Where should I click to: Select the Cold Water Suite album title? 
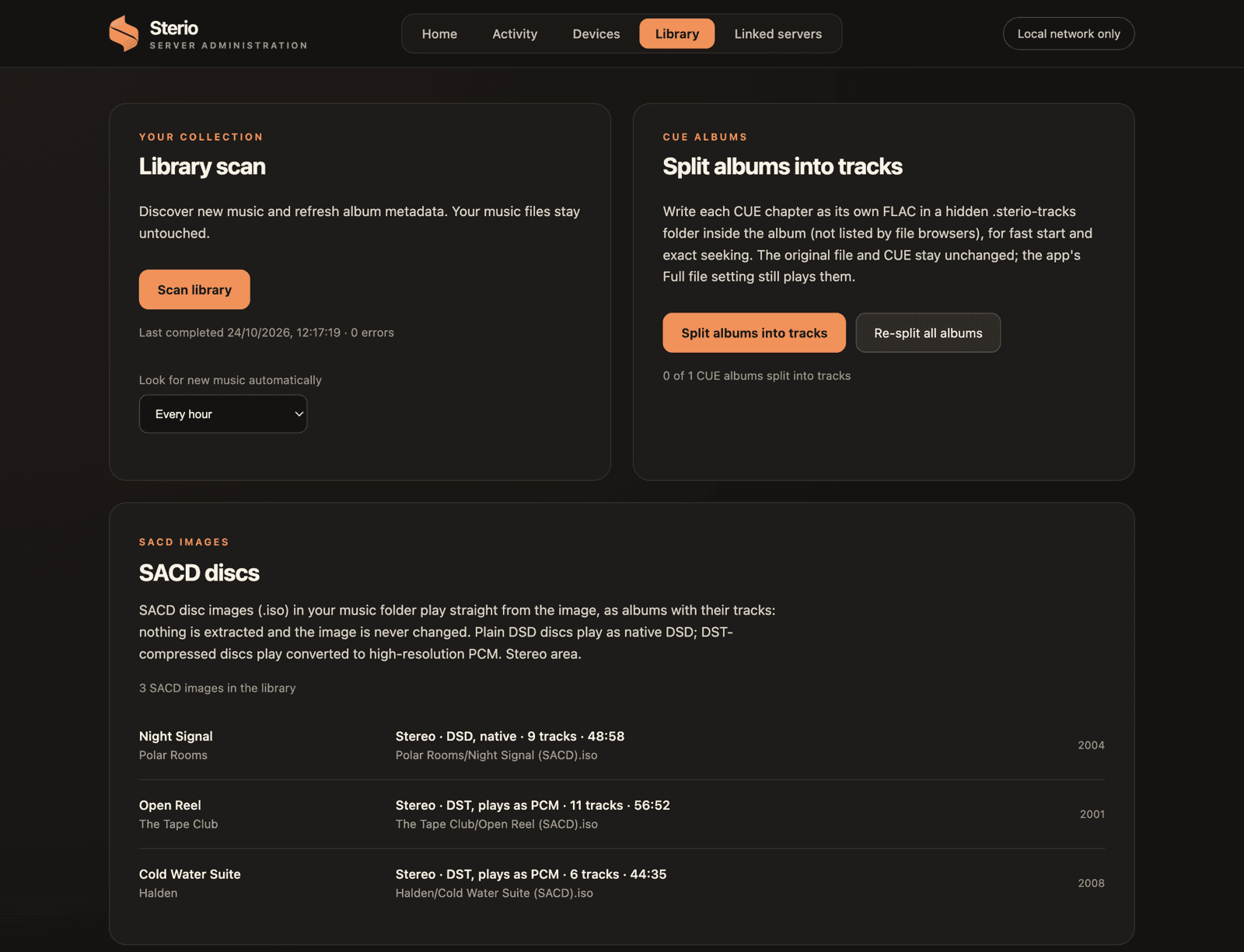[190, 874]
